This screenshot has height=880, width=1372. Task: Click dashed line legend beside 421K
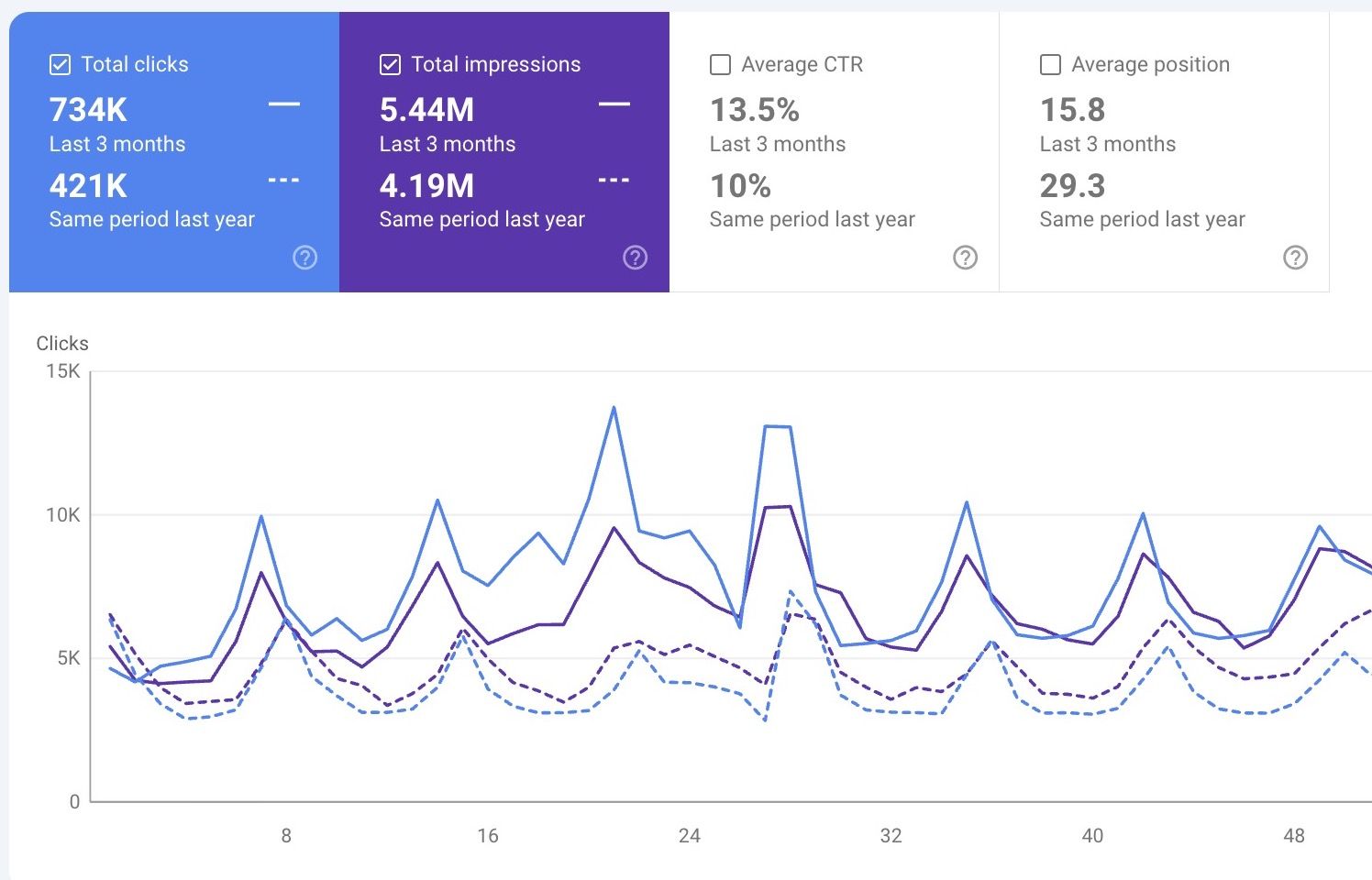(283, 181)
